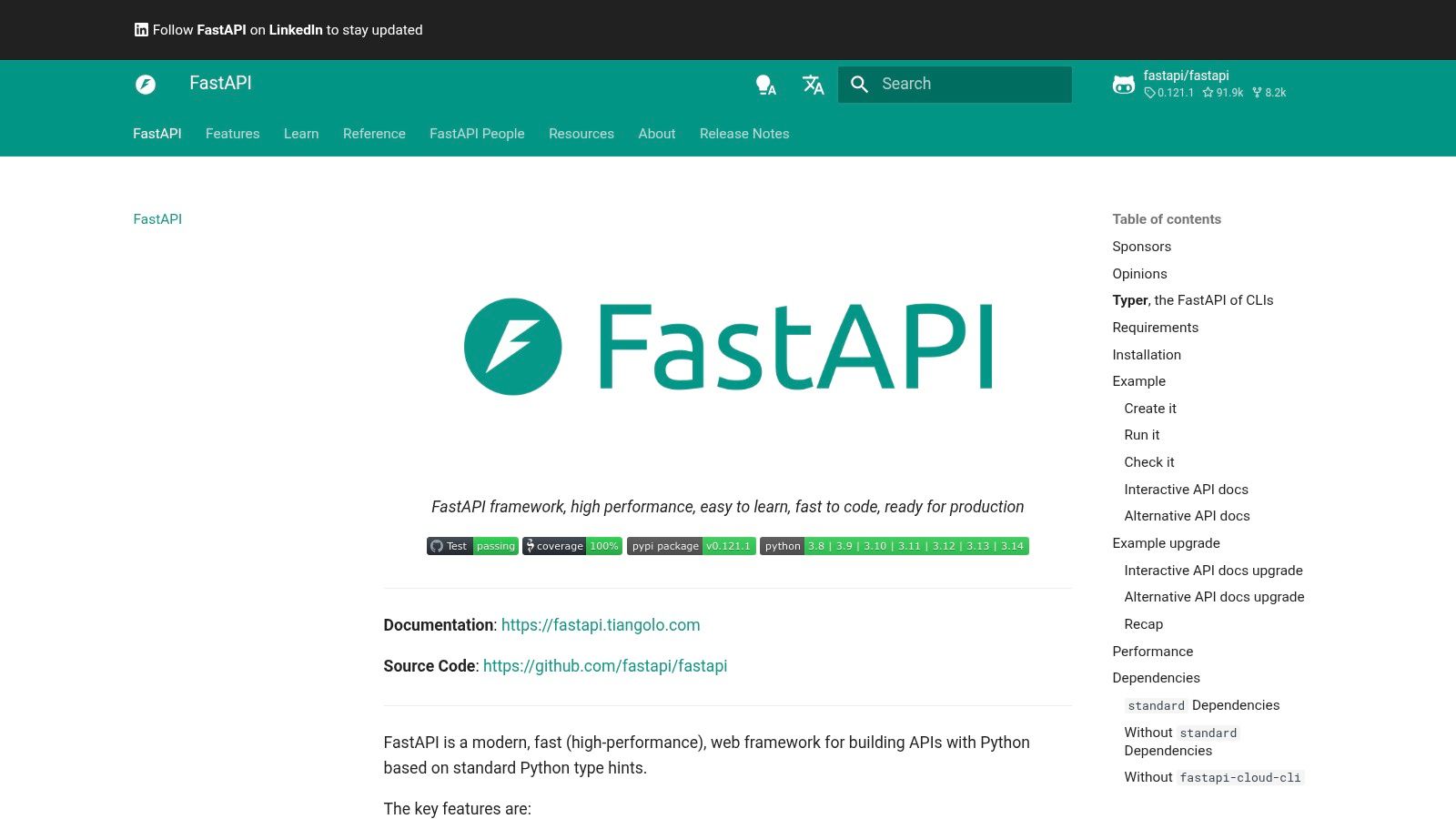Click the search magnifier icon

click(859, 84)
